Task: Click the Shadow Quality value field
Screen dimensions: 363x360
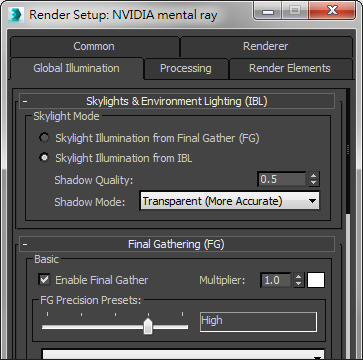Action: [x=282, y=179]
